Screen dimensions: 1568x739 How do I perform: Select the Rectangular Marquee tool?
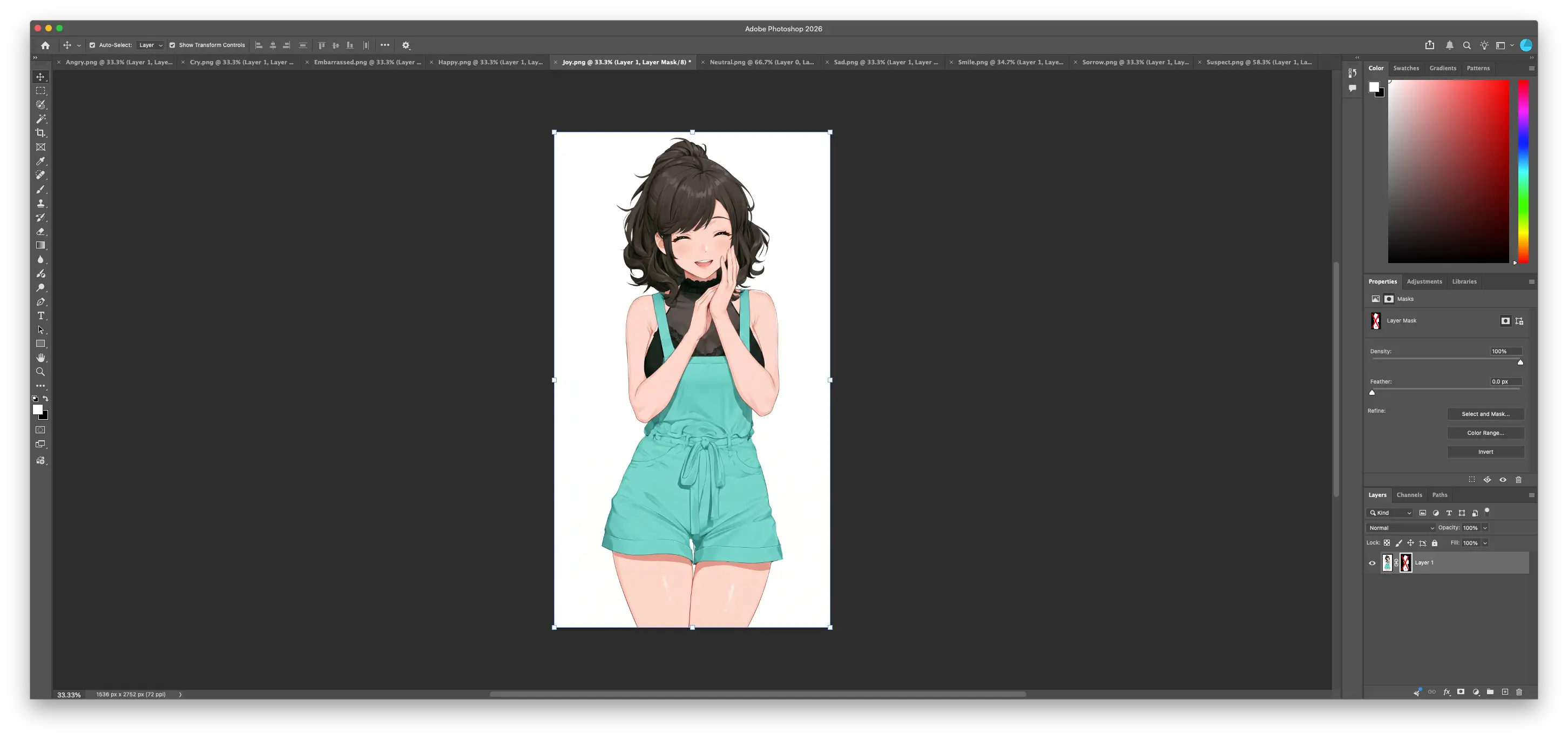coord(40,91)
